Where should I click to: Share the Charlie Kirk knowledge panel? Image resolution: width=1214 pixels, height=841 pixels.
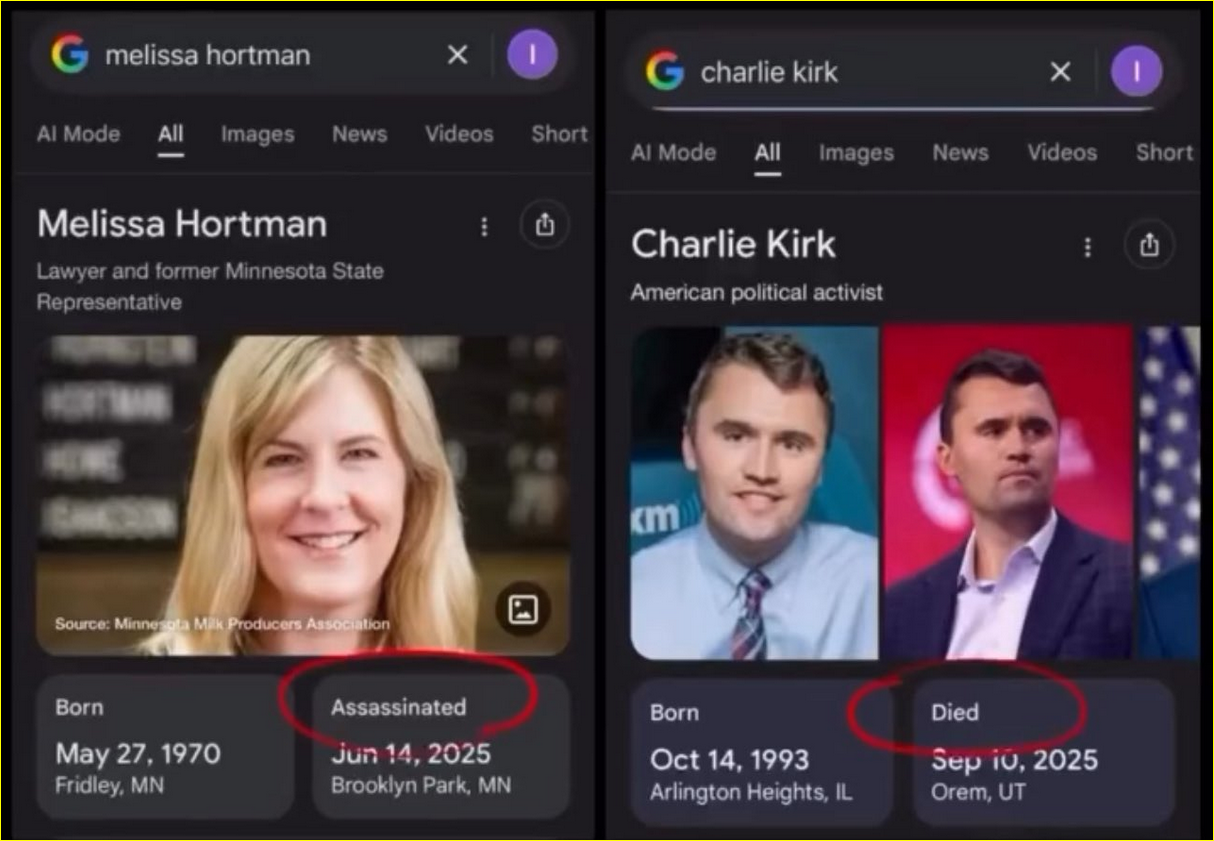[x=1150, y=245]
